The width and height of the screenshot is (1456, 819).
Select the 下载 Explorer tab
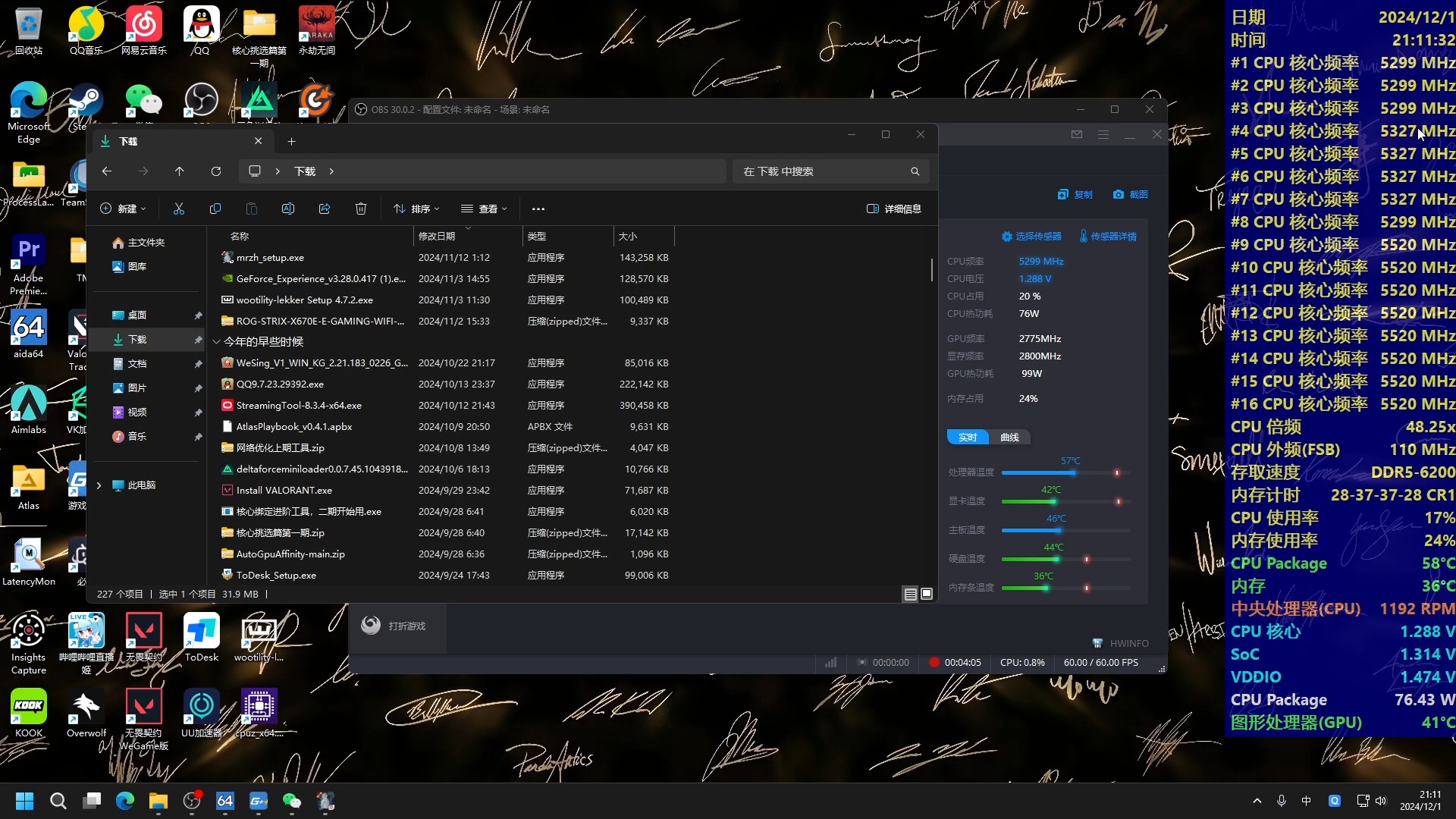(x=181, y=142)
